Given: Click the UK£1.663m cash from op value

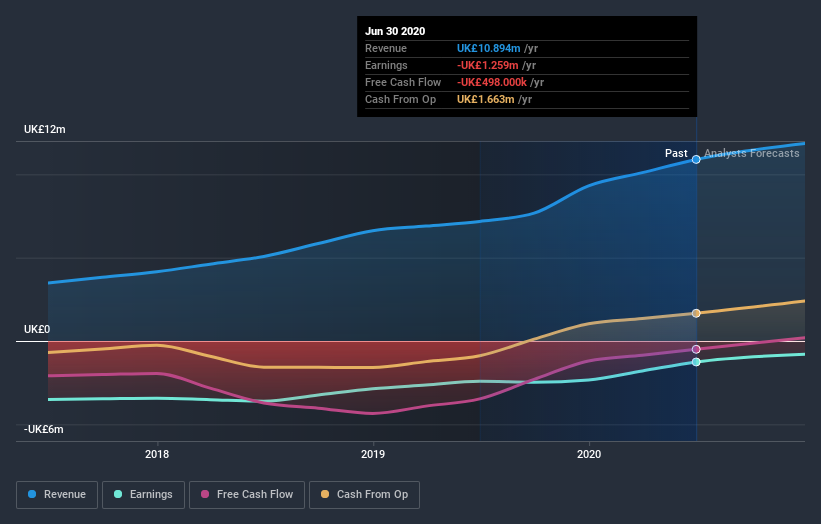Looking at the screenshot, I should pos(485,99).
